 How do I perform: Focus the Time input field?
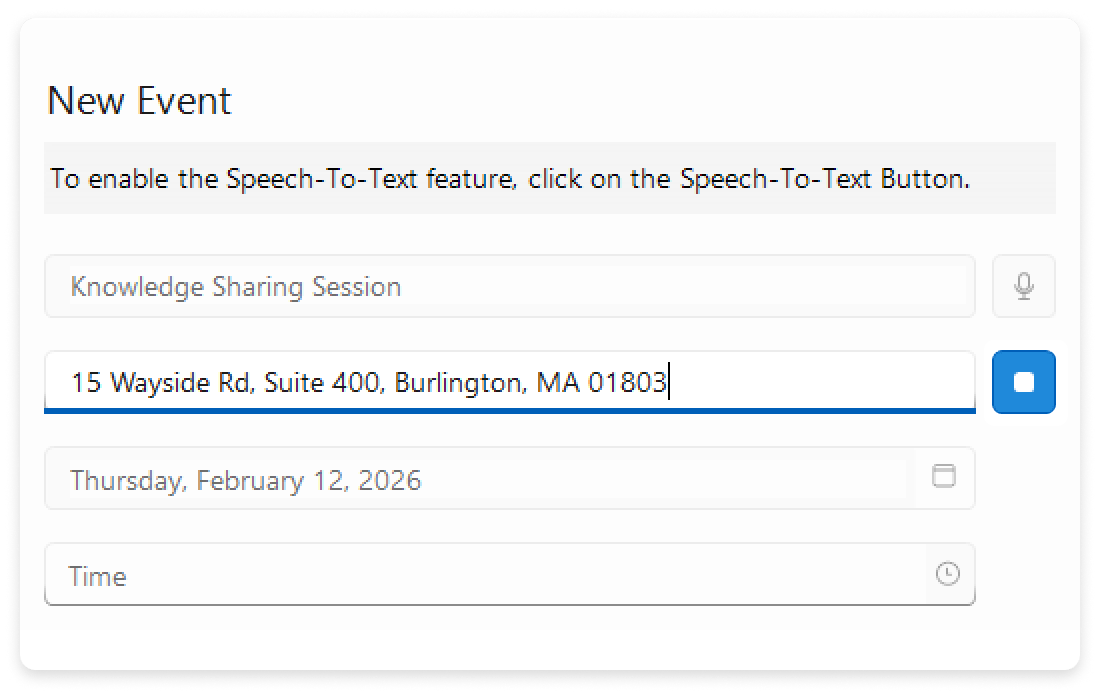tap(480, 575)
